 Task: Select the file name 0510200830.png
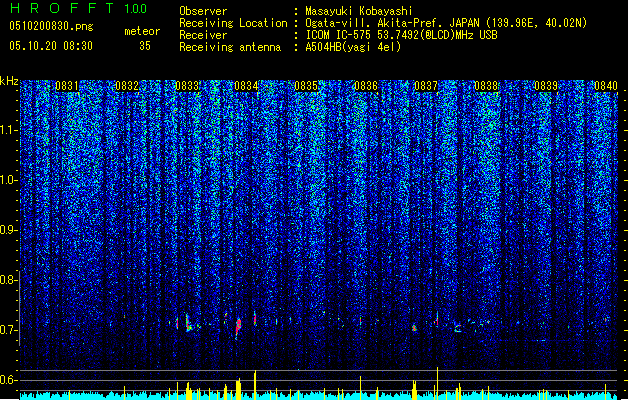51,26
